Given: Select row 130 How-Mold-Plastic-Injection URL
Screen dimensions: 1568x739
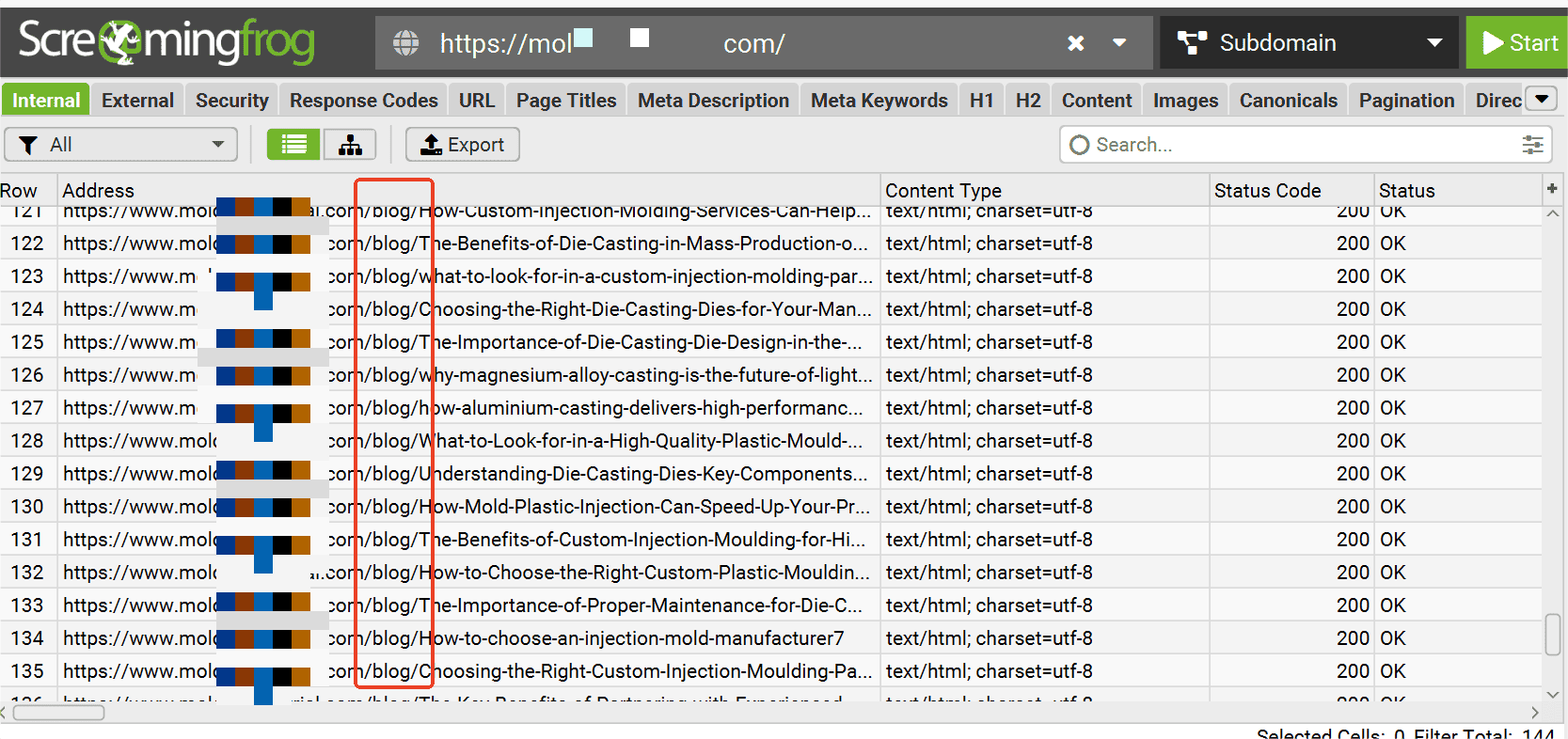Looking at the screenshot, I should [x=468, y=507].
